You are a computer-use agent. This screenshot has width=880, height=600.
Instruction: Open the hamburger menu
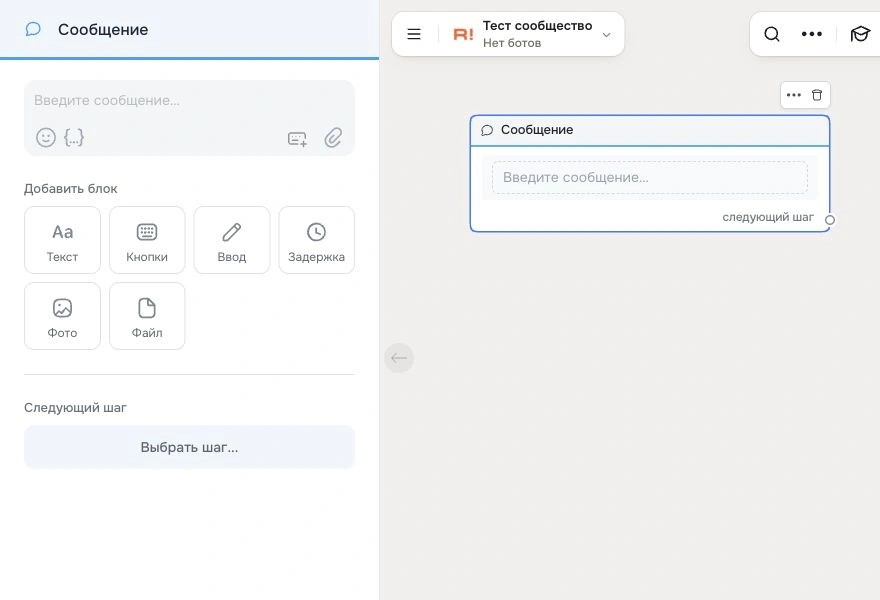click(x=414, y=34)
